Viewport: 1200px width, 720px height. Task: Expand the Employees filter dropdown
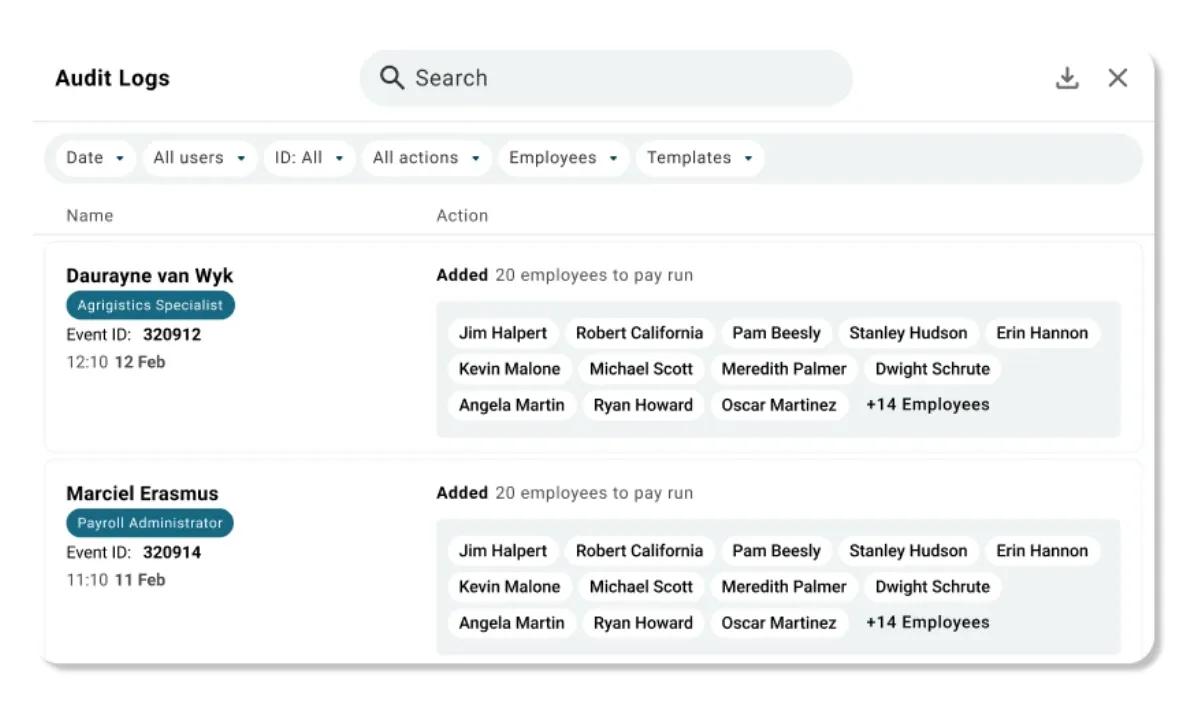[562, 157]
